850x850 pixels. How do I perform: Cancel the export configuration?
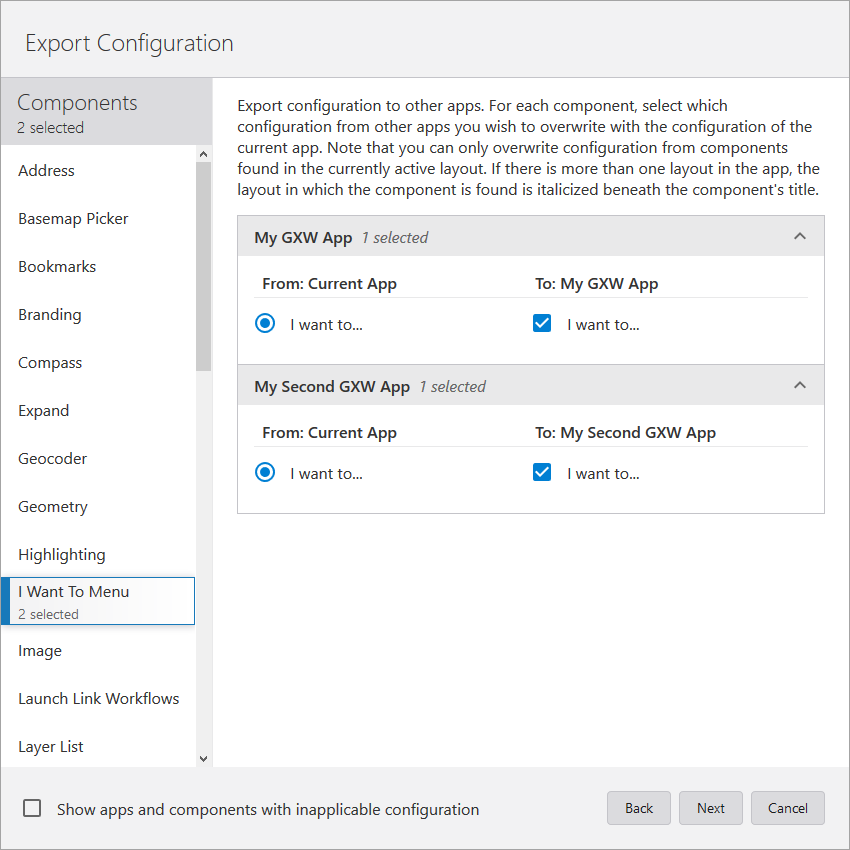787,808
